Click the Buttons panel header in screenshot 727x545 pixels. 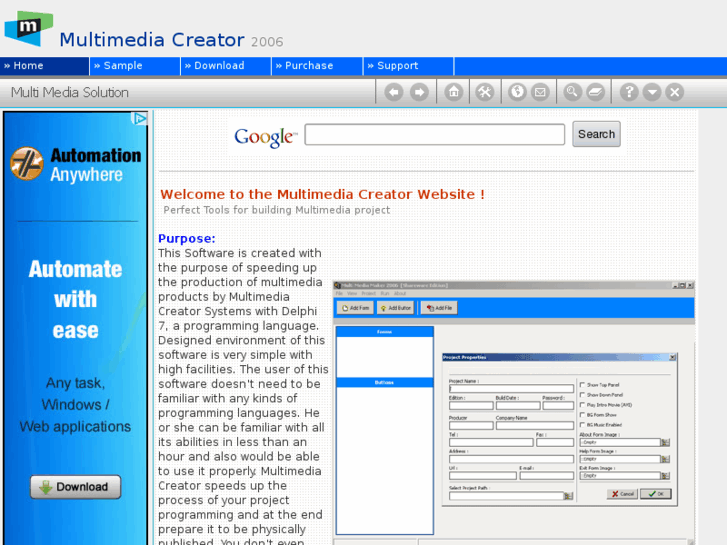[x=384, y=383]
